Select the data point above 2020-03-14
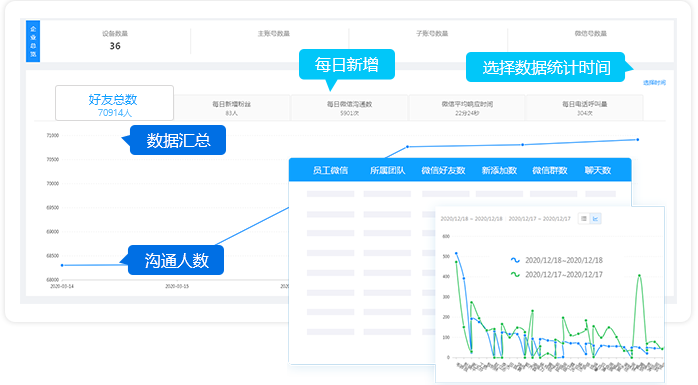Image resolution: width=698 pixels, height=385 pixels. pyautogui.click(x=62, y=265)
